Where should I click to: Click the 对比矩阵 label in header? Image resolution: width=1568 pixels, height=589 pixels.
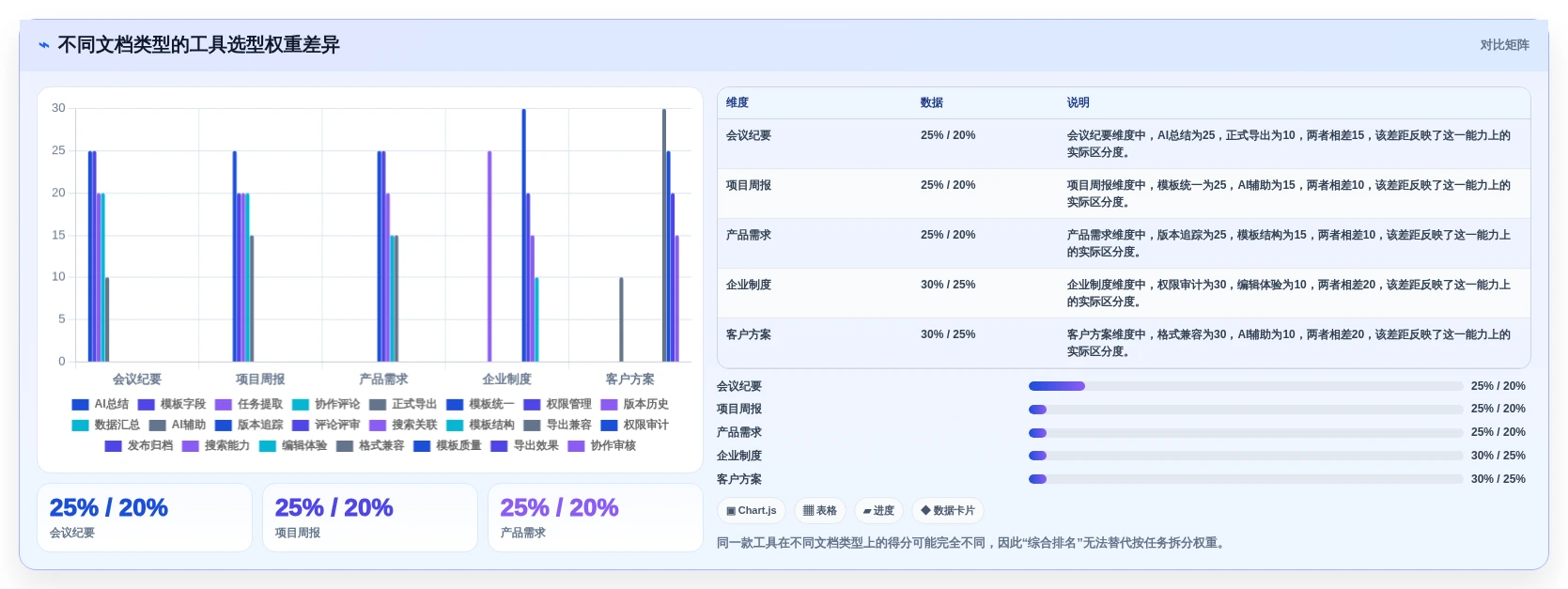pyautogui.click(x=1504, y=45)
